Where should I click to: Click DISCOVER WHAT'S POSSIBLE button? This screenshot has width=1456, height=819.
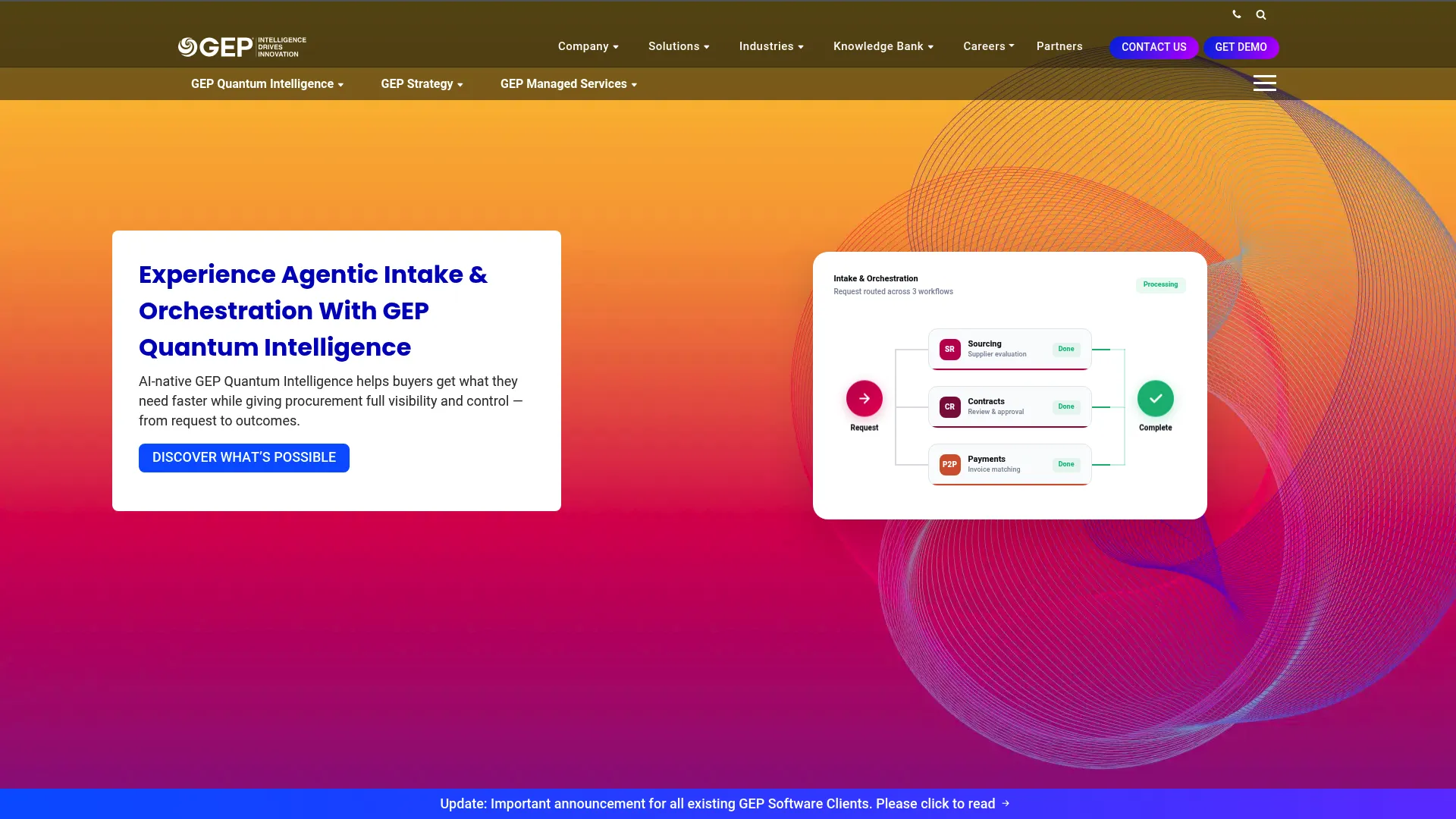point(244,458)
